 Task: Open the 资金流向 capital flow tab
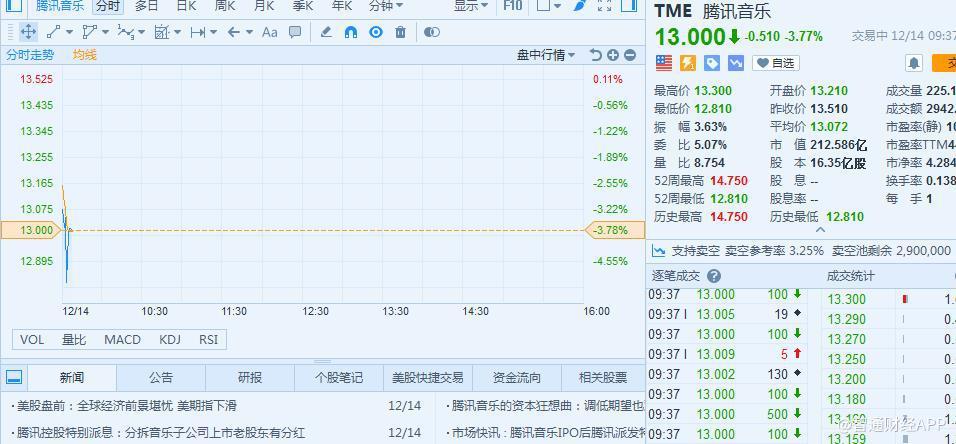click(517, 378)
